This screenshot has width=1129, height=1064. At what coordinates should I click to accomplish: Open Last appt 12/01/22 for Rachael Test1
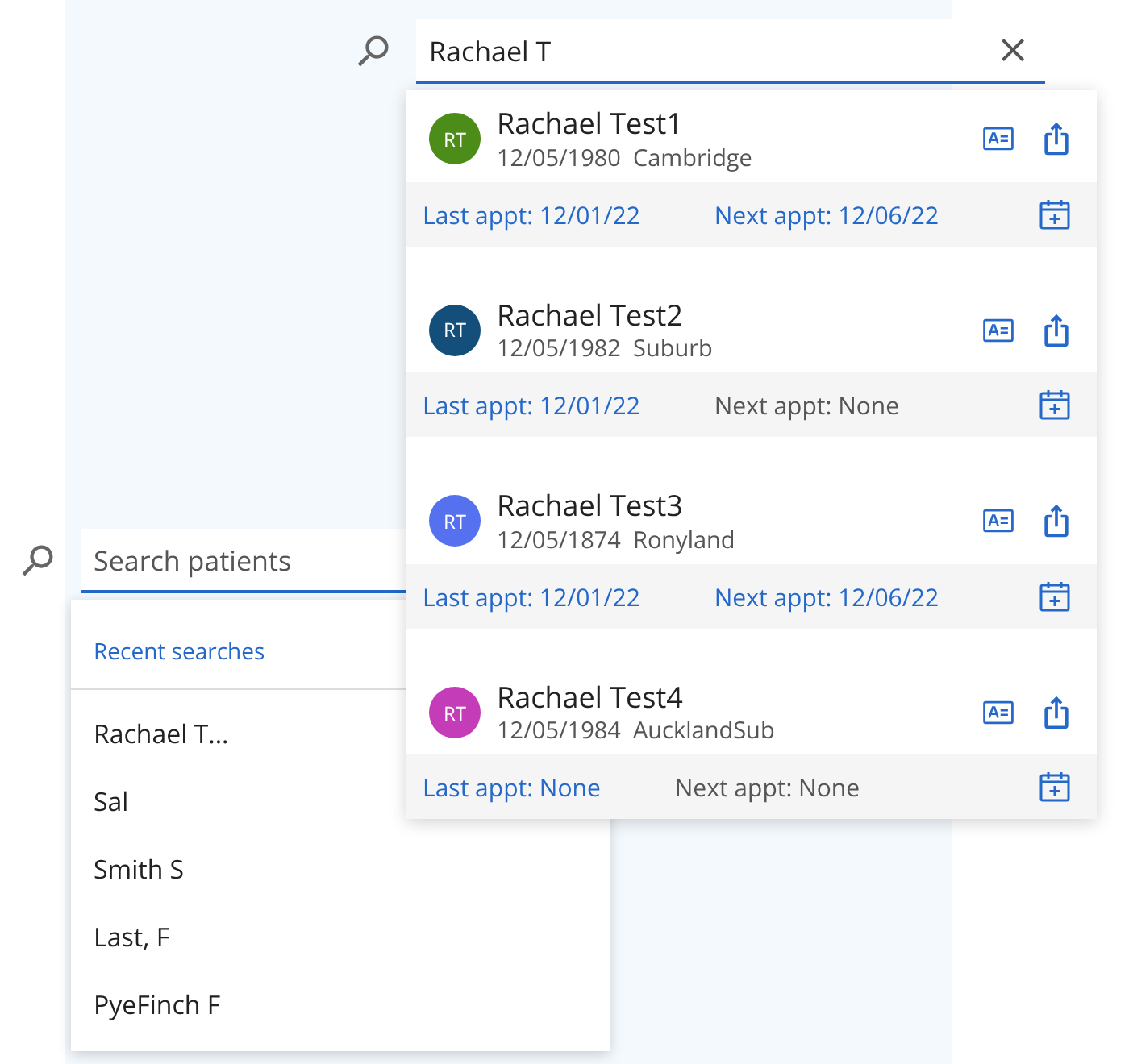tap(531, 216)
